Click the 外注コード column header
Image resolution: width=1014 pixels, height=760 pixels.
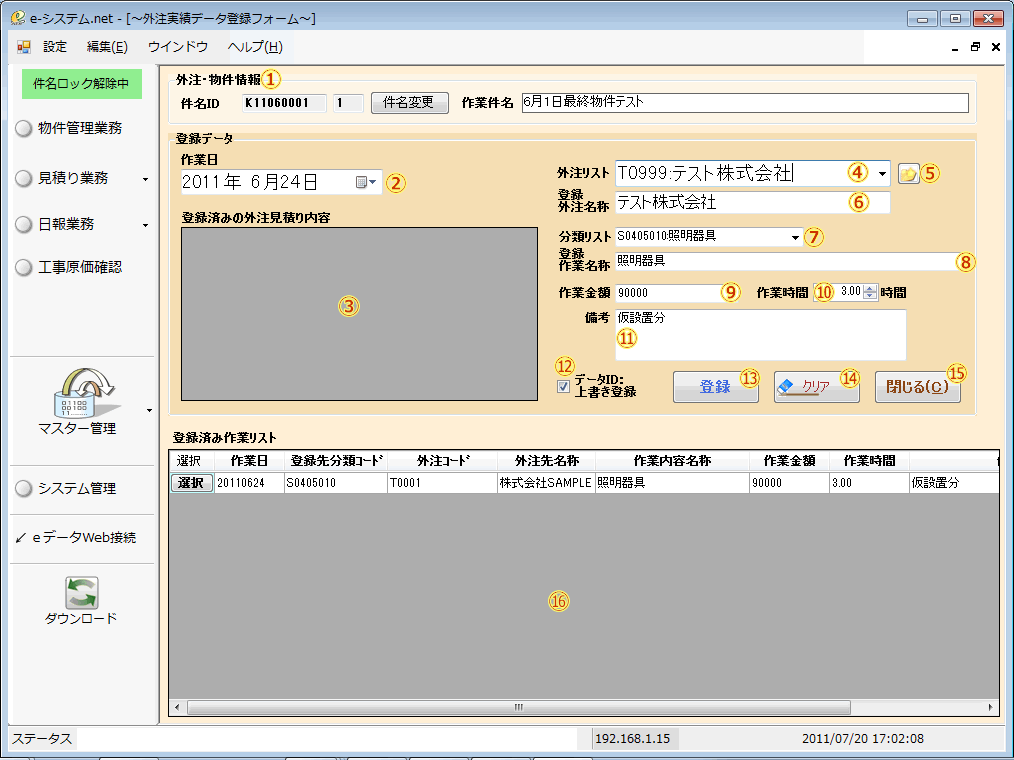pos(443,461)
